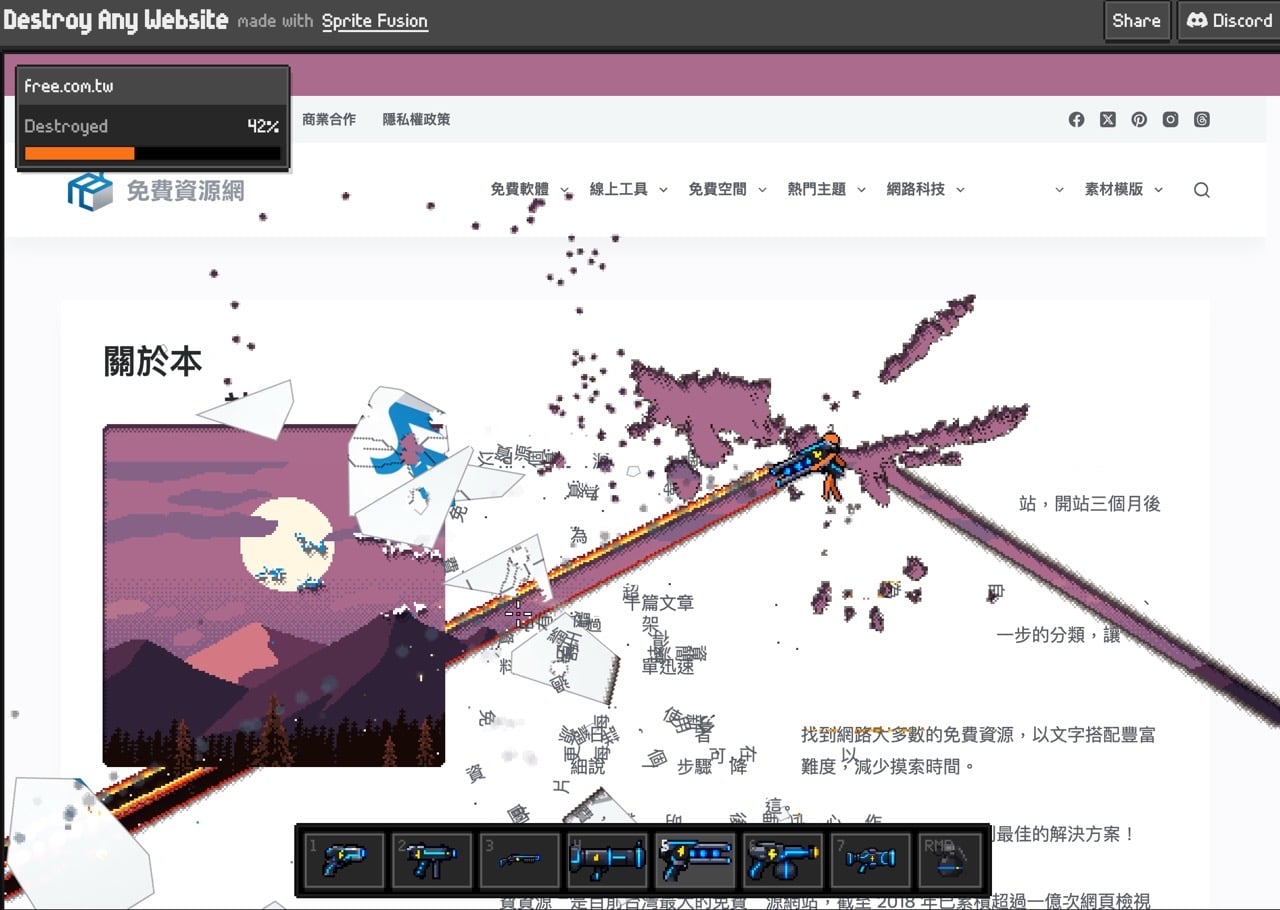Open the 線上工具 menu
The image size is (1280, 910).
(618, 189)
